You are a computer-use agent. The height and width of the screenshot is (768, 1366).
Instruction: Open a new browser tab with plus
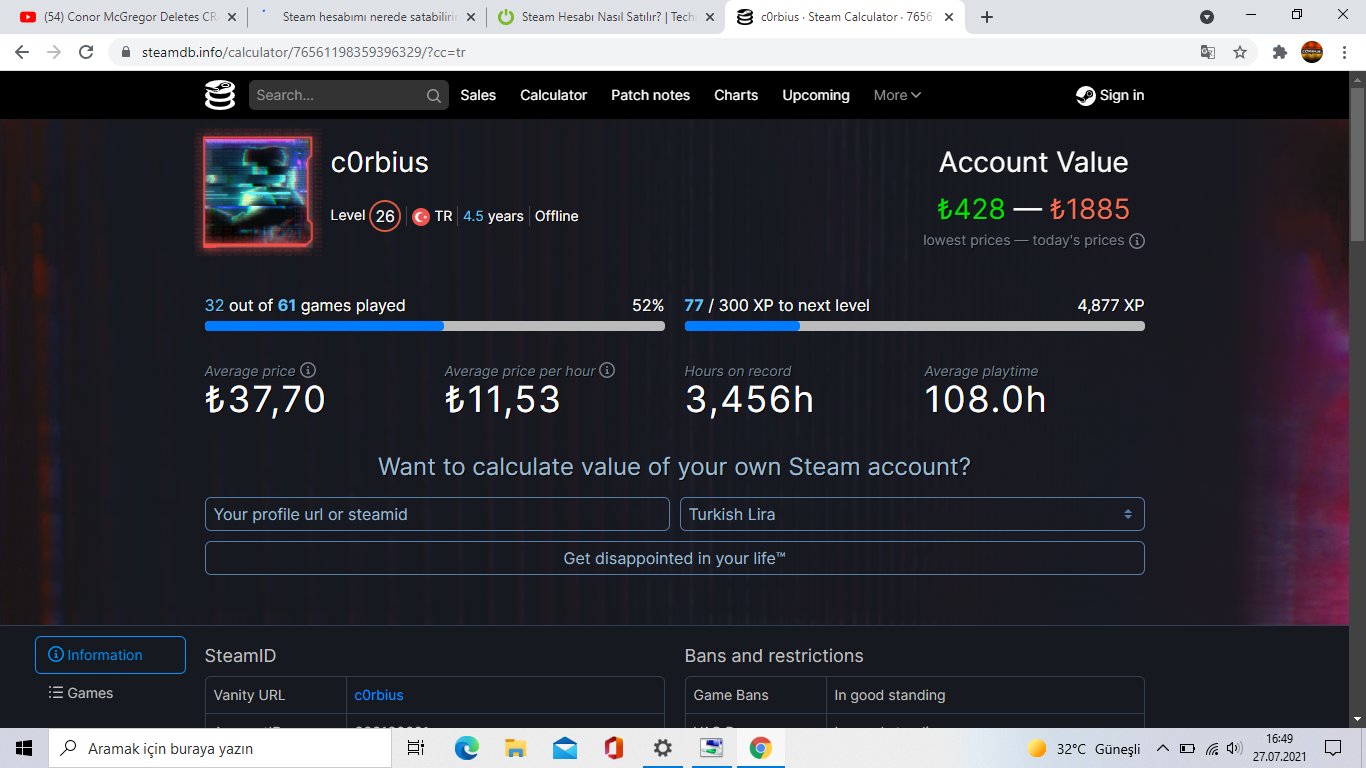tap(987, 17)
